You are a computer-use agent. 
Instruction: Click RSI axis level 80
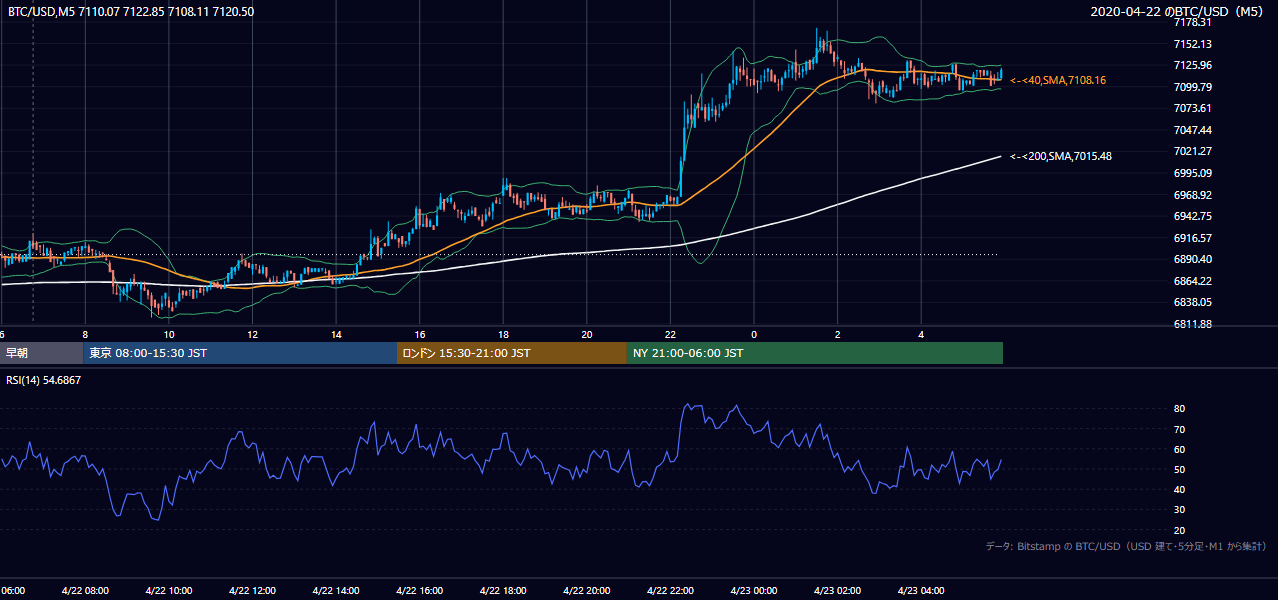[x=1180, y=409]
